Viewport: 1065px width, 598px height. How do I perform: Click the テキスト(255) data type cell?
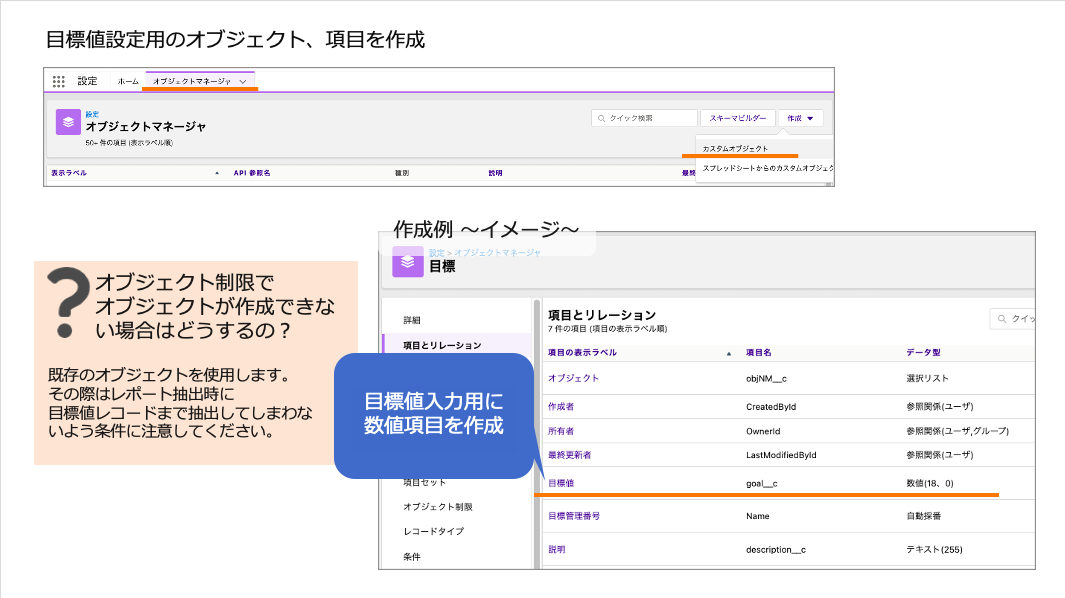click(934, 550)
